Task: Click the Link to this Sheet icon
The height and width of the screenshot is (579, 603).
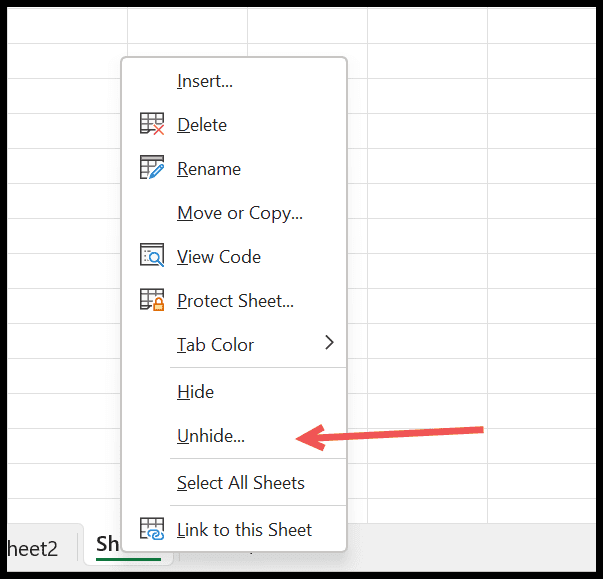Action: pos(152,528)
